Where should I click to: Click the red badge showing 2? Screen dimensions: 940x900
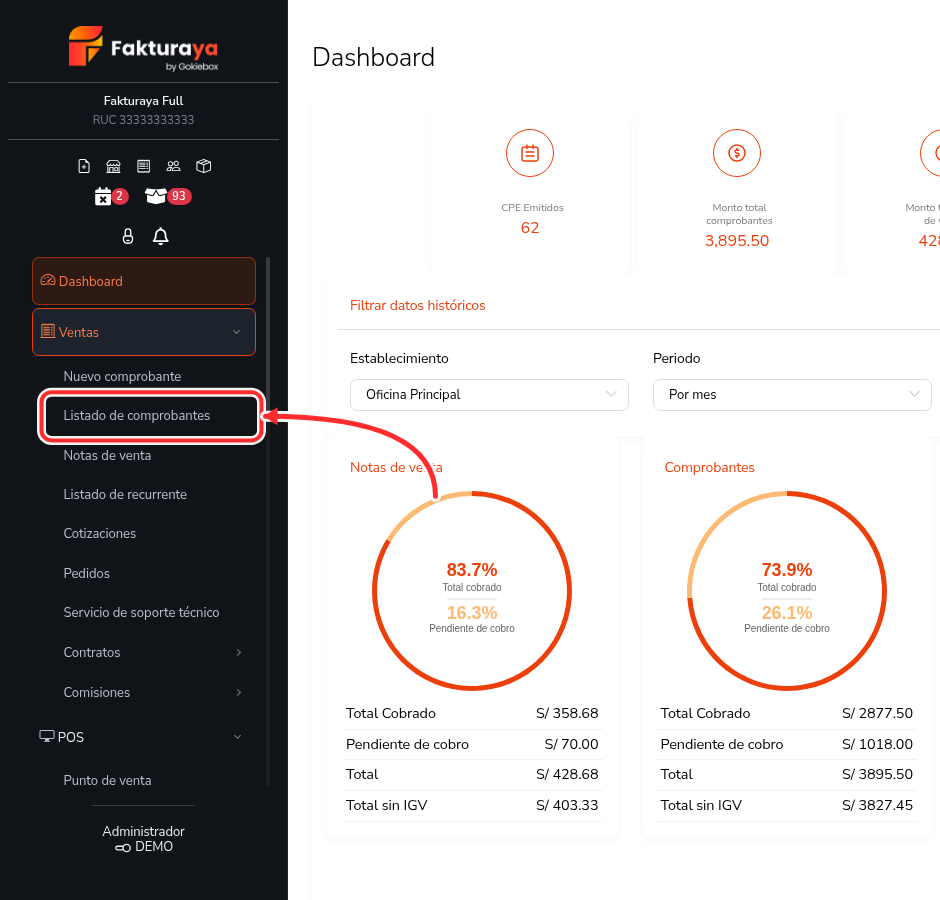(x=119, y=196)
